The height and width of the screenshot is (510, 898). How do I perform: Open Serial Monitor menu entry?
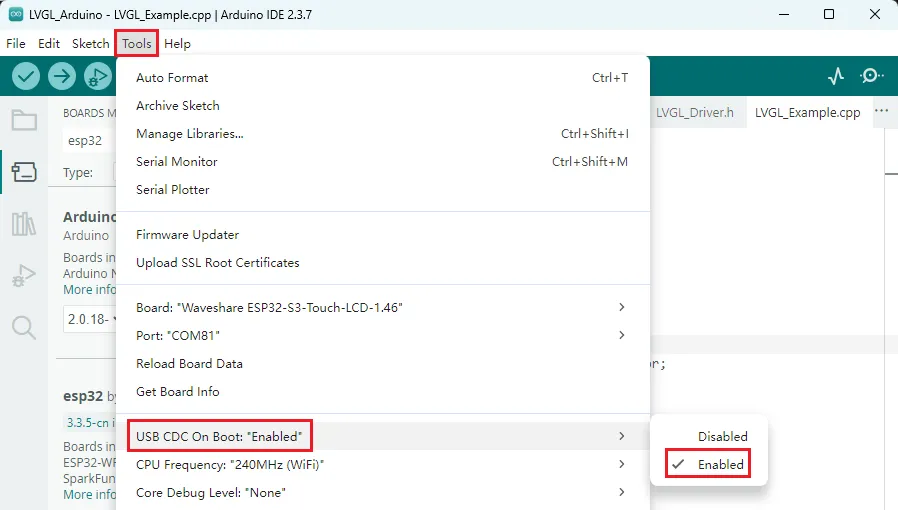click(x=383, y=162)
